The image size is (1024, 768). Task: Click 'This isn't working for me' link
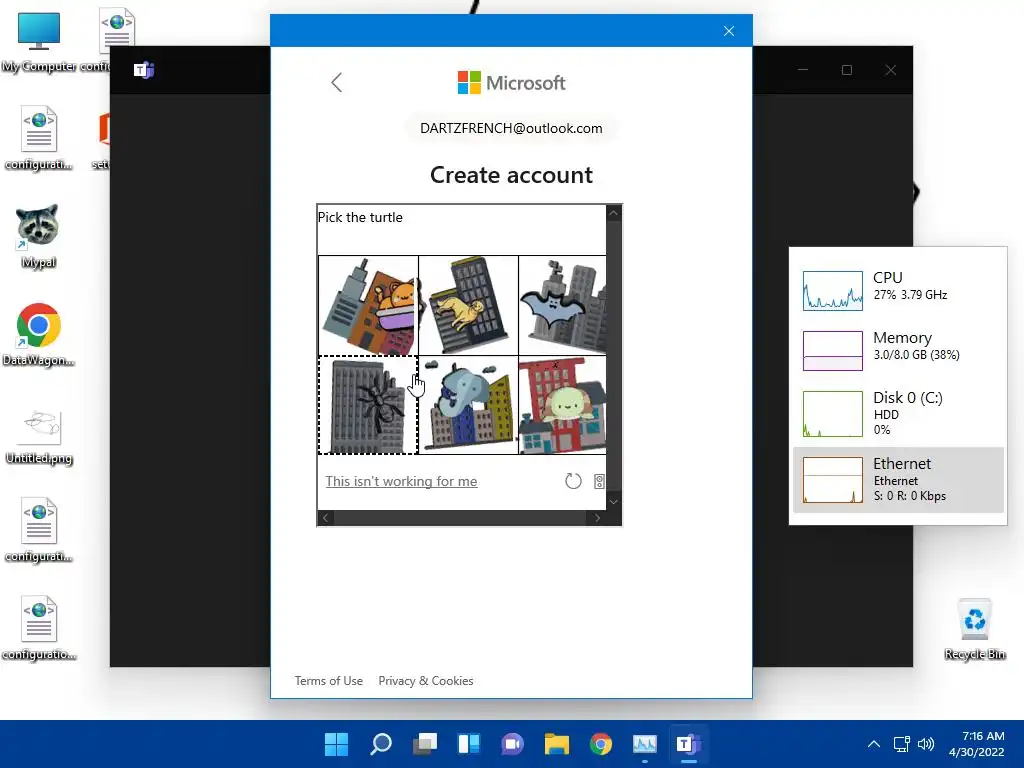401,481
